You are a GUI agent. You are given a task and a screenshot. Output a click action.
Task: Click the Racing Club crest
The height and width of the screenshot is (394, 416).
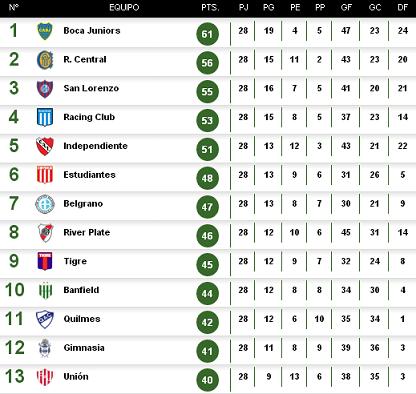(x=45, y=117)
